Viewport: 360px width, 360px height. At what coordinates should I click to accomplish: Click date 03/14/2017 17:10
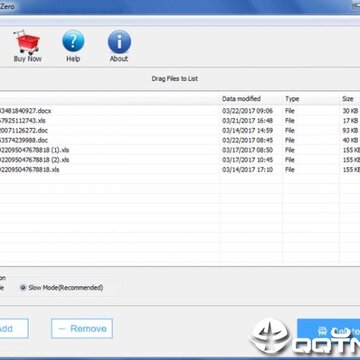(x=247, y=170)
